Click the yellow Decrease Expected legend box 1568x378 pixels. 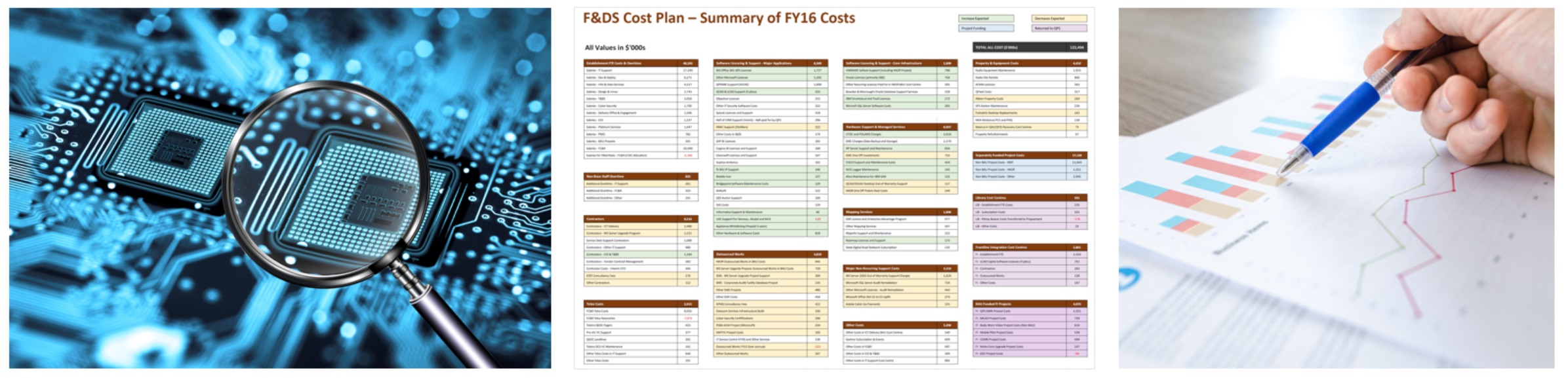click(x=1059, y=18)
